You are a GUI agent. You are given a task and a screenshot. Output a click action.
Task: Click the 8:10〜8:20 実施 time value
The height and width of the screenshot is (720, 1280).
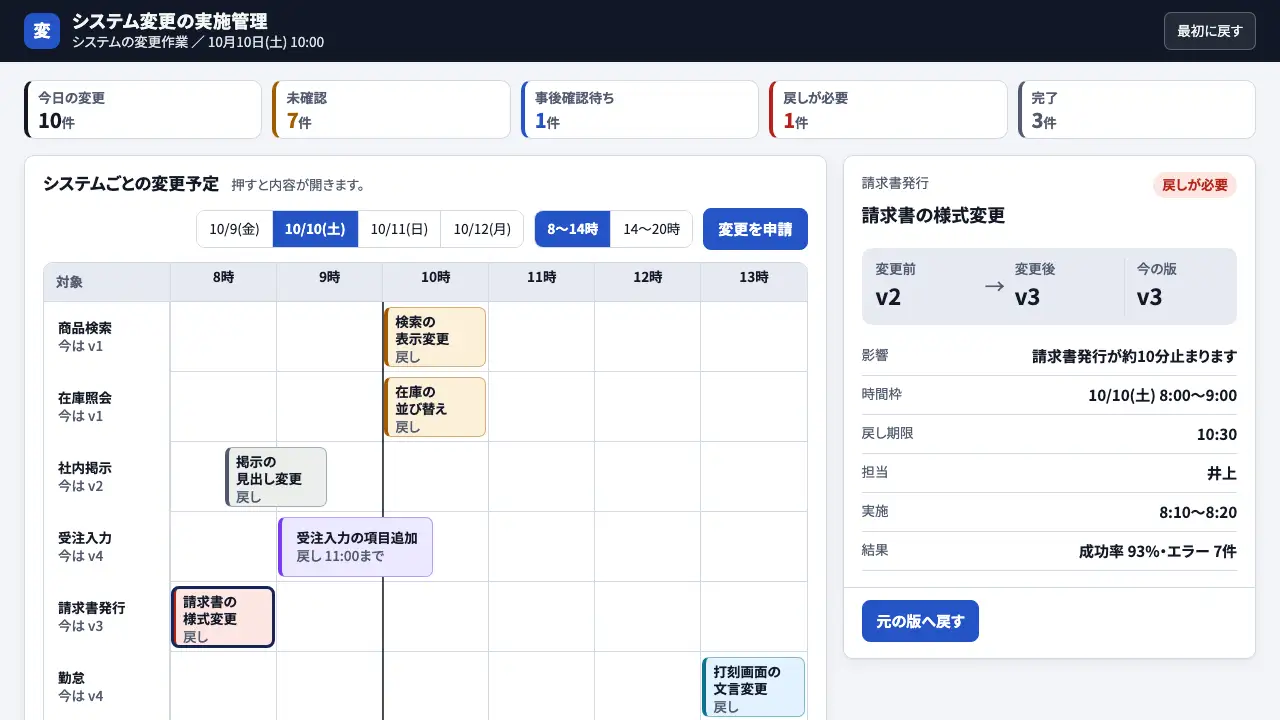[1198, 512]
